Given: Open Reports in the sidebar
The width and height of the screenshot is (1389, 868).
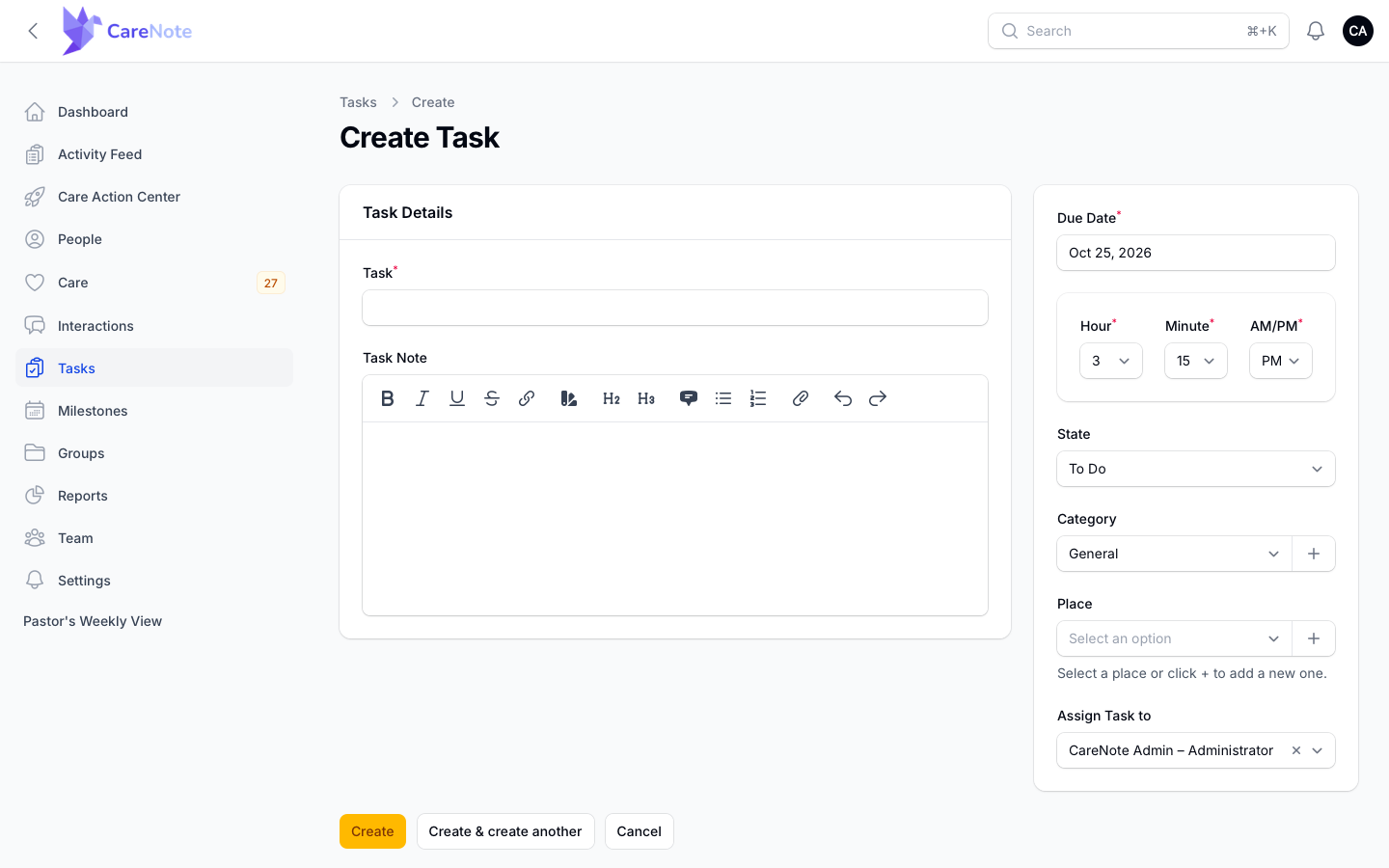Looking at the screenshot, I should coord(154,496).
